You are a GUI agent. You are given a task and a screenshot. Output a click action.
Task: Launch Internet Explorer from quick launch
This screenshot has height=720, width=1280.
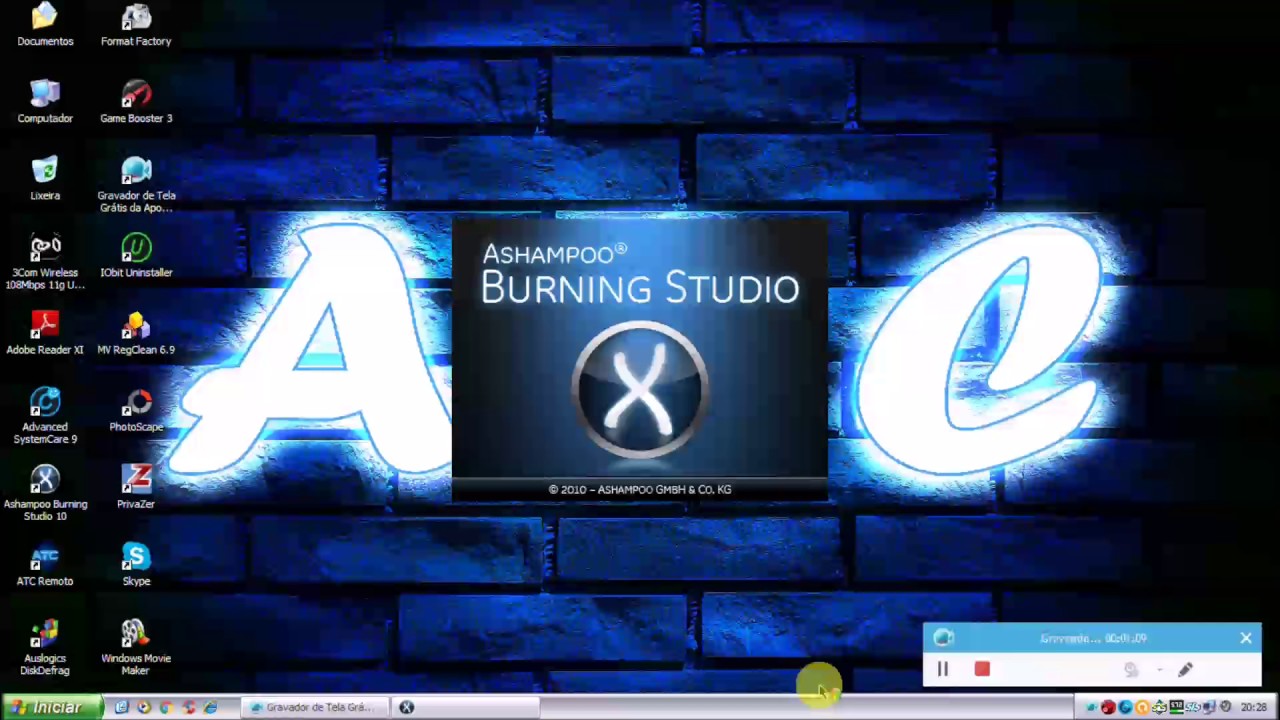(210, 707)
